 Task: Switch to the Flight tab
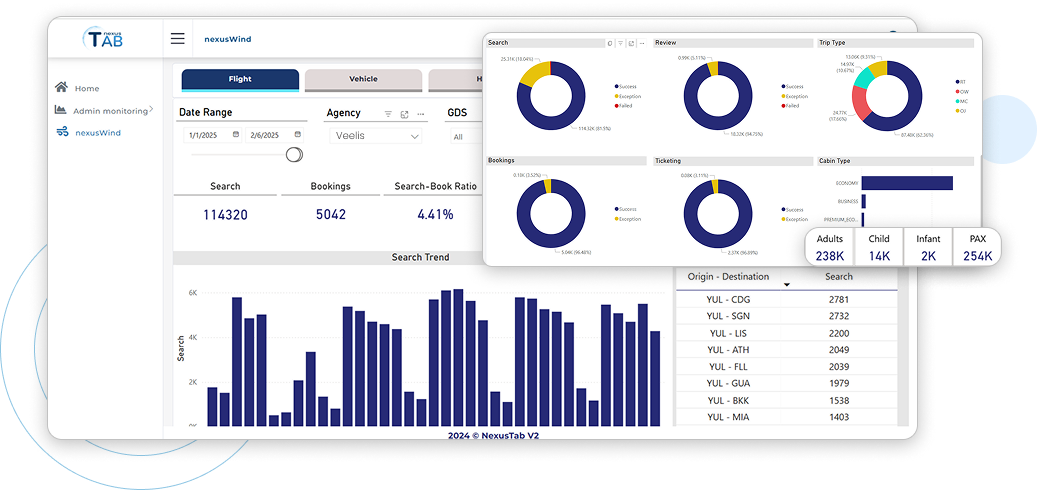click(x=240, y=79)
